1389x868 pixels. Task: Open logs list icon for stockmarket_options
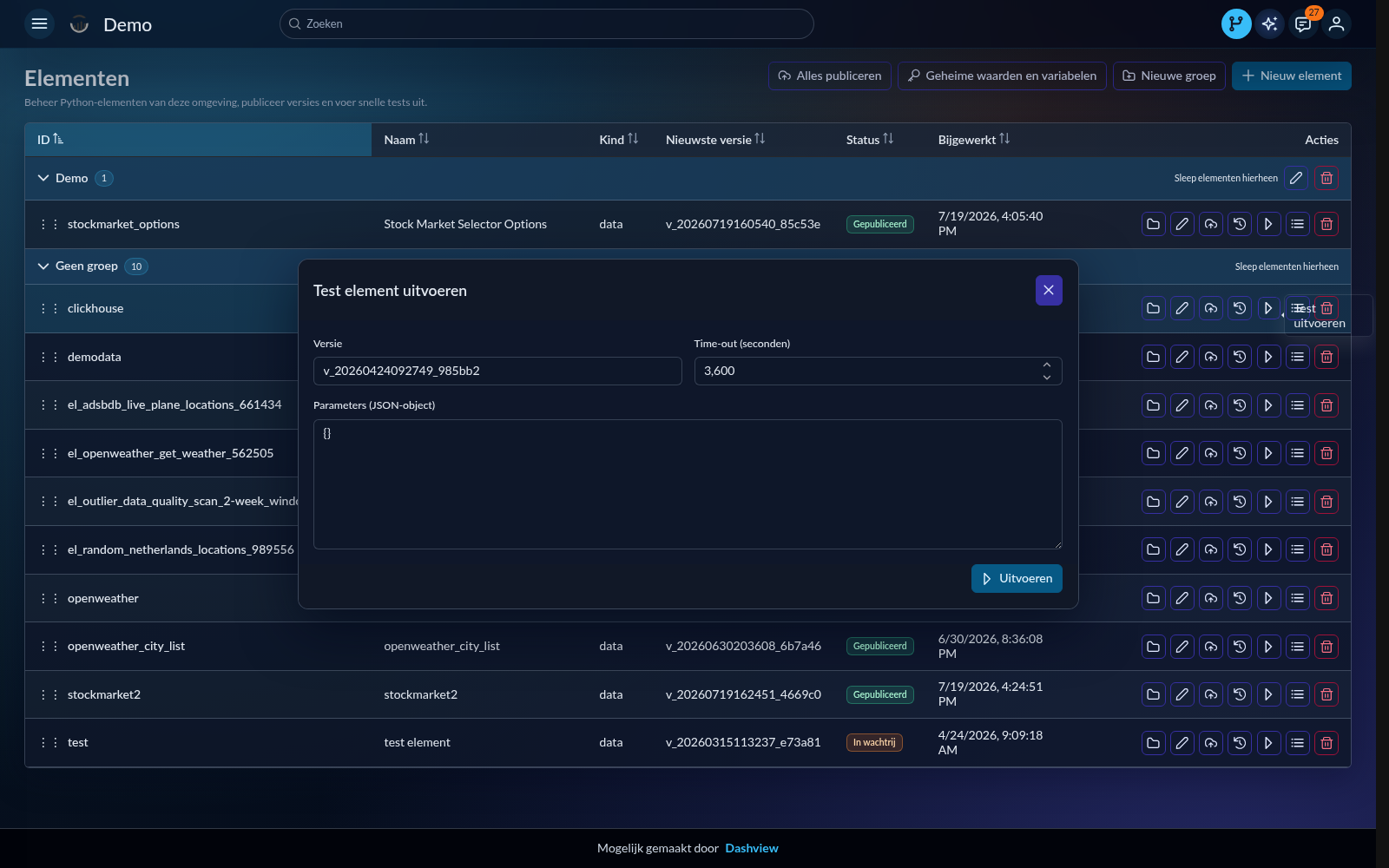pyautogui.click(x=1298, y=224)
